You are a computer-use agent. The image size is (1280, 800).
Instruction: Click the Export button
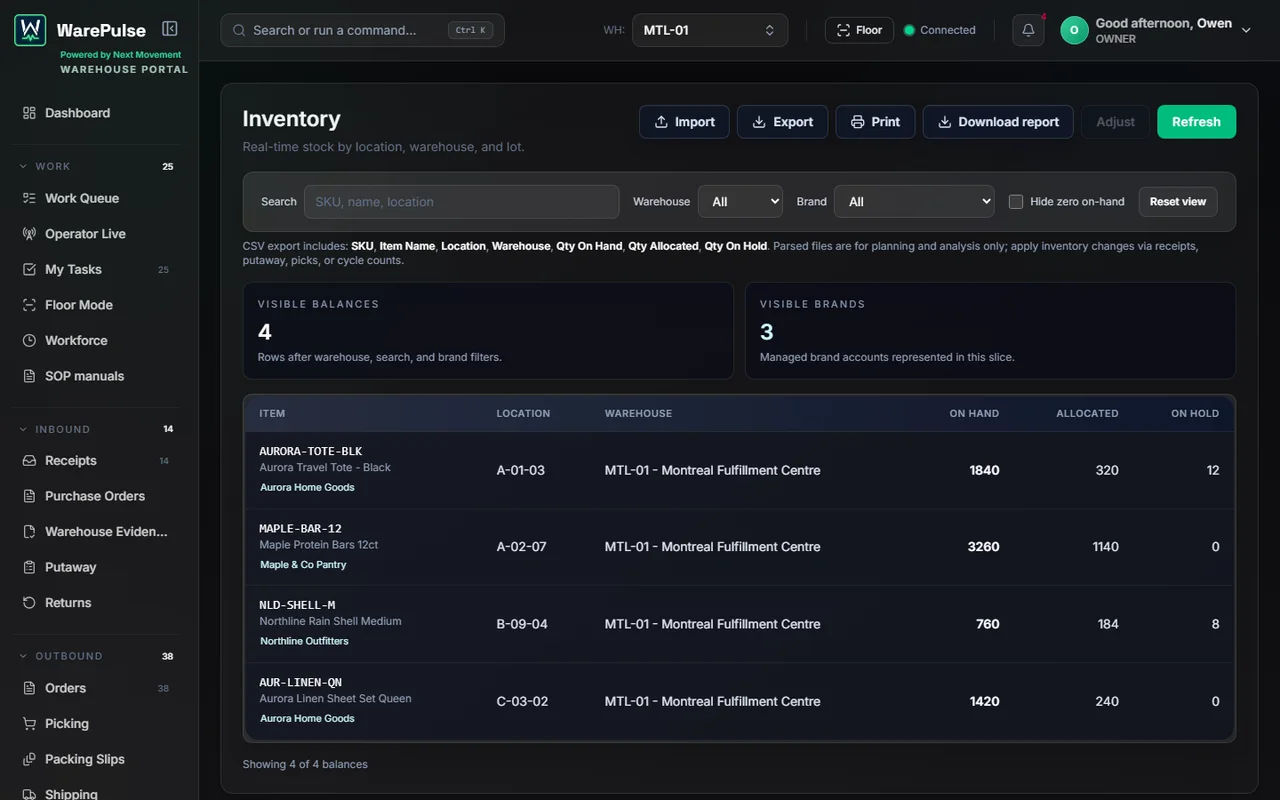point(782,122)
